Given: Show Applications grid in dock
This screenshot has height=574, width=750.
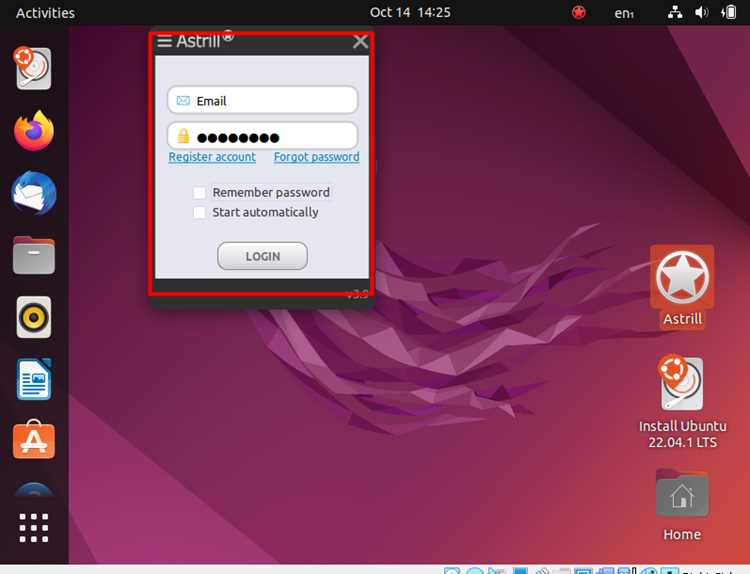Looking at the screenshot, I should tap(33, 528).
